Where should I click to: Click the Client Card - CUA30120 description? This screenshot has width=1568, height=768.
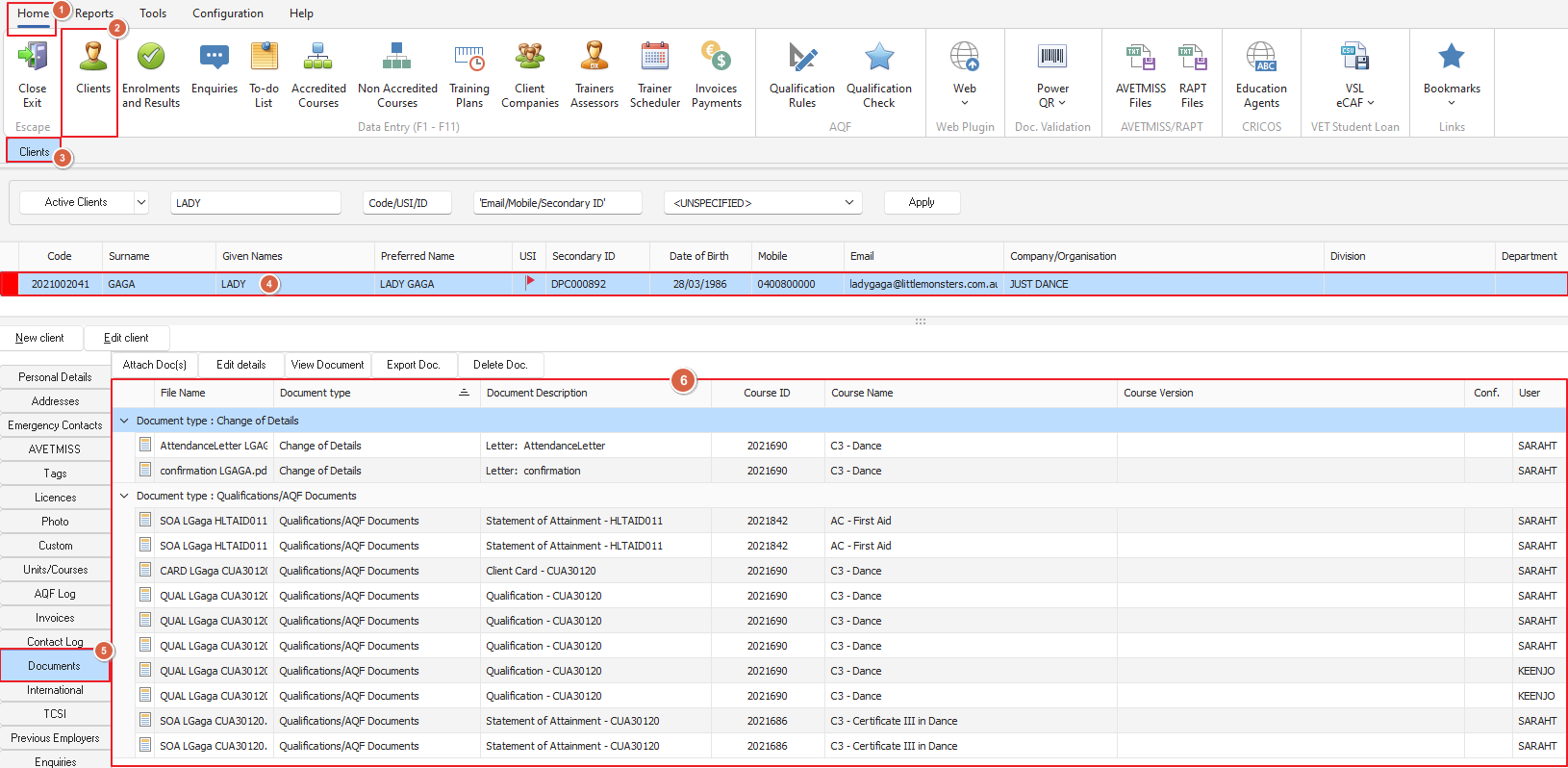pyautogui.click(x=541, y=571)
